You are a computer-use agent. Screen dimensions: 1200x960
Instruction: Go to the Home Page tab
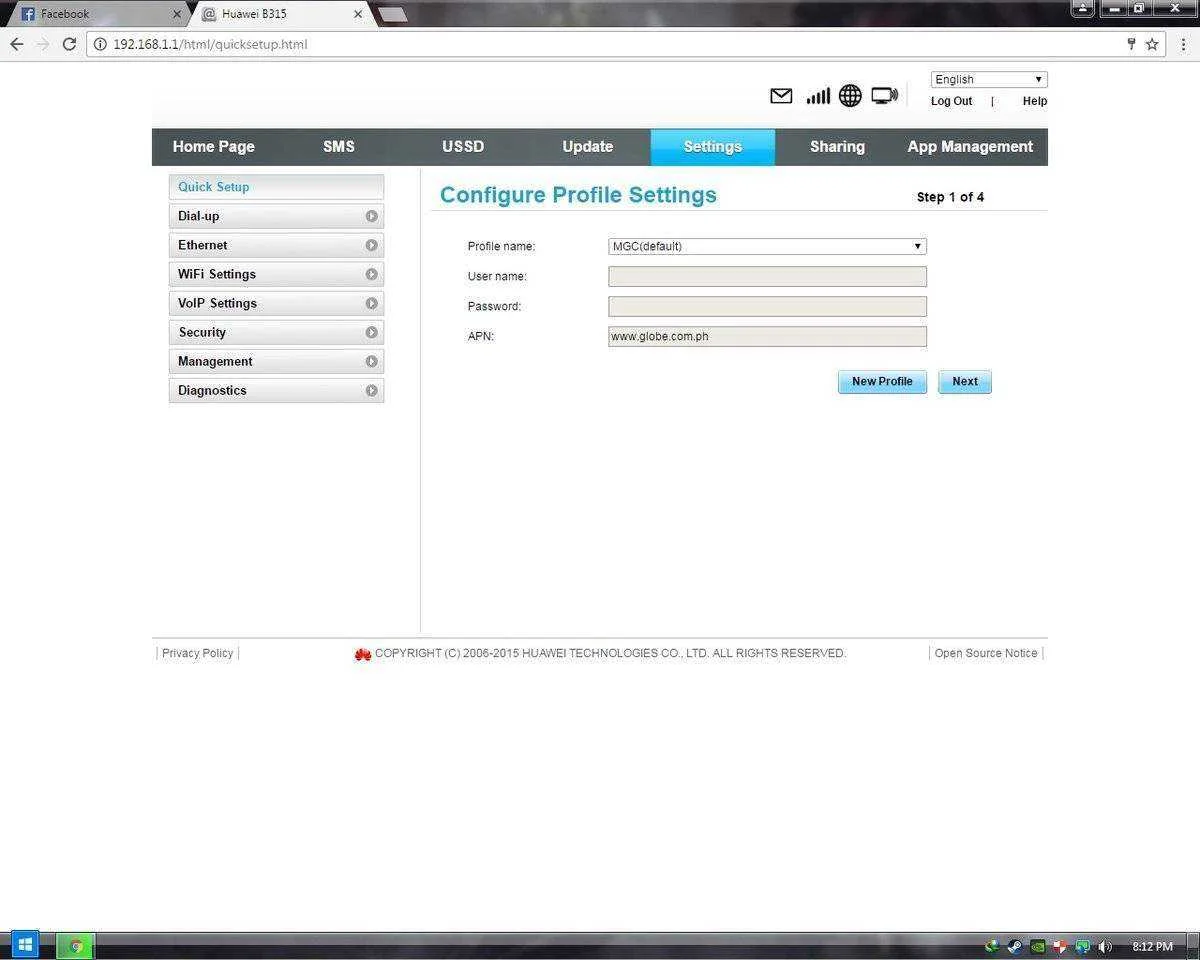pyautogui.click(x=213, y=147)
